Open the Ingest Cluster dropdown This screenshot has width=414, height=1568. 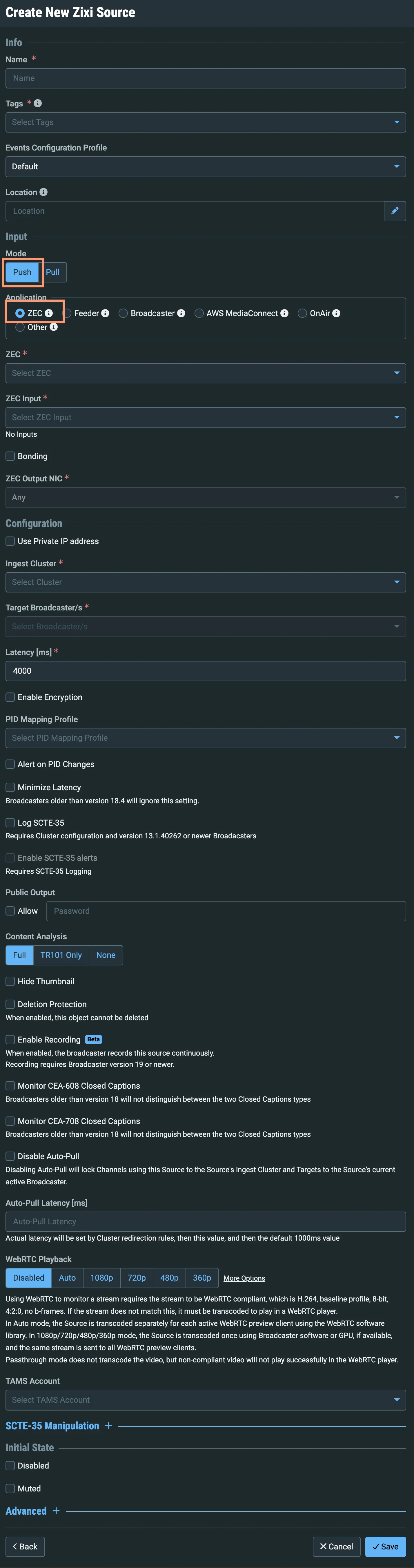tap(206, 583)
